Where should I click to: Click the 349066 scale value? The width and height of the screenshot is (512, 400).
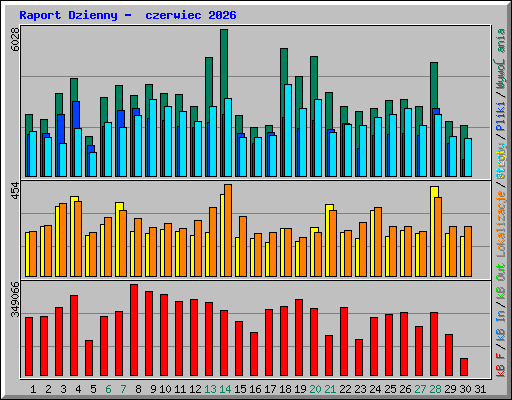[15, 299]
